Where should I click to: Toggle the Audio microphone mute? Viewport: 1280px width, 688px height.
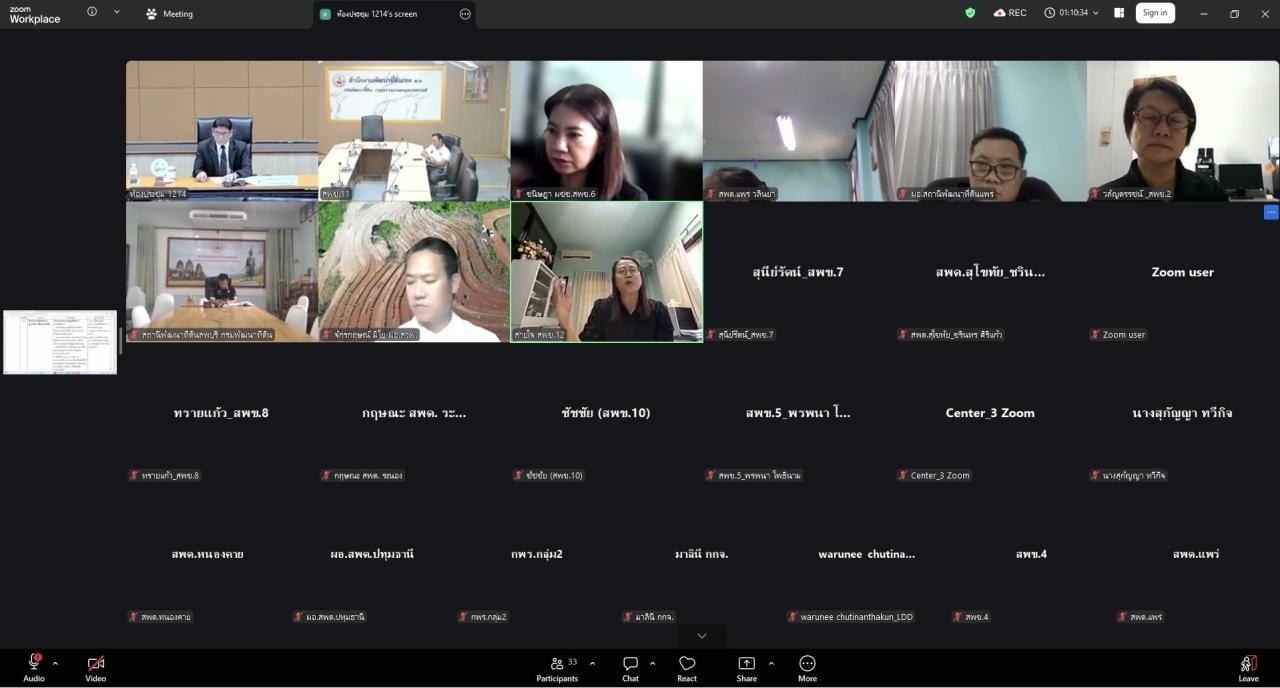tap(34, 663)
